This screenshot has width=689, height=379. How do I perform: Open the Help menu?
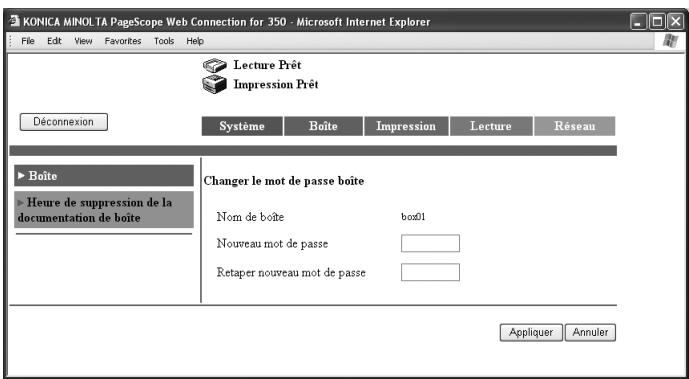tap(195, 41)
